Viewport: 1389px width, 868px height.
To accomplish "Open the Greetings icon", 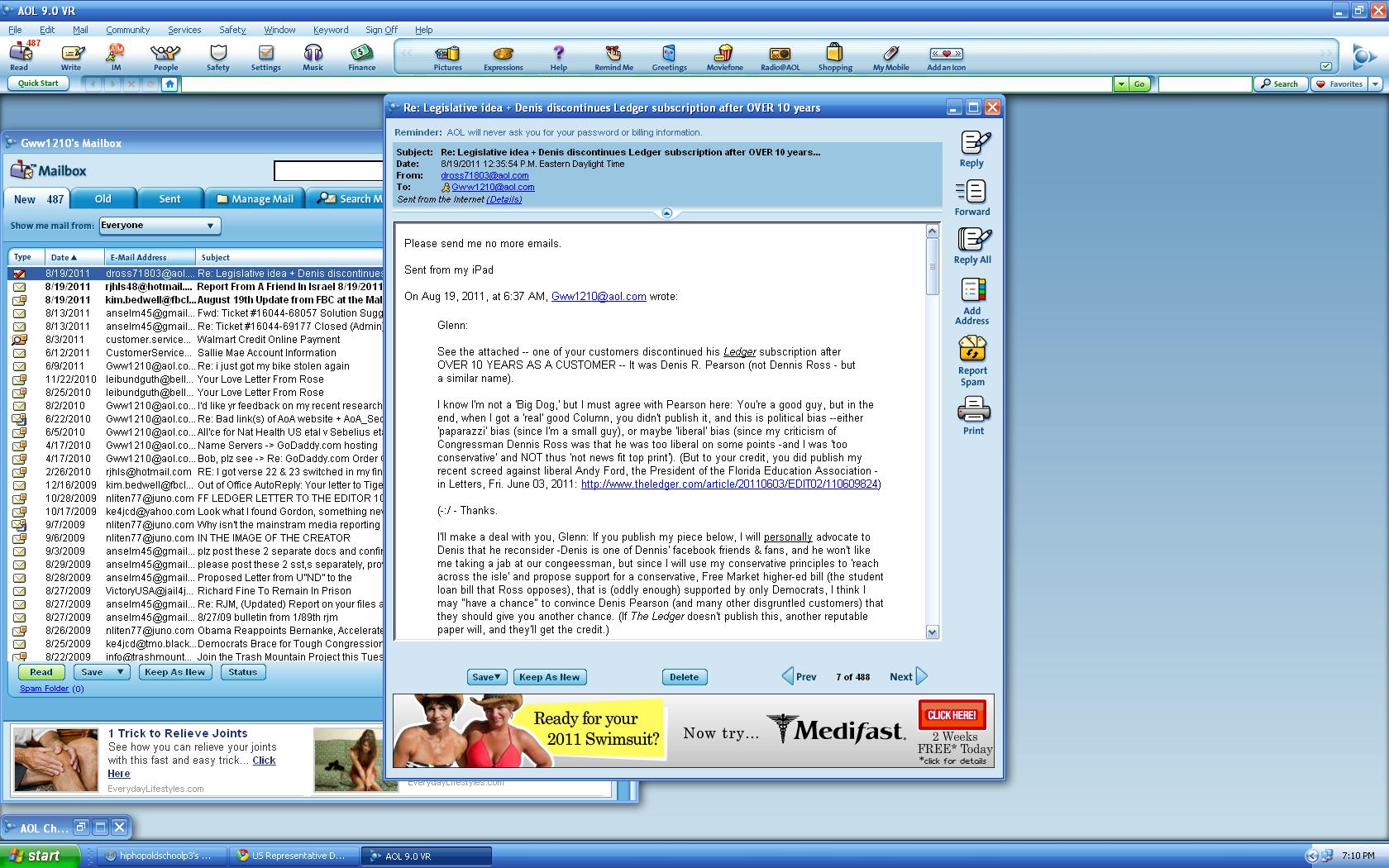I will [x=669, y=57].
